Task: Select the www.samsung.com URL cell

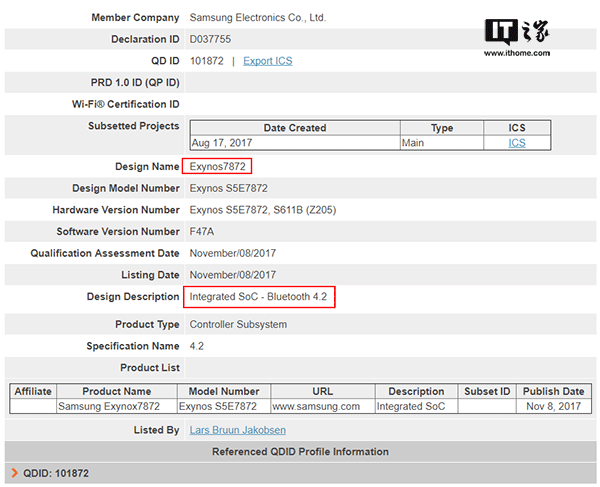Action: point(323,406)
